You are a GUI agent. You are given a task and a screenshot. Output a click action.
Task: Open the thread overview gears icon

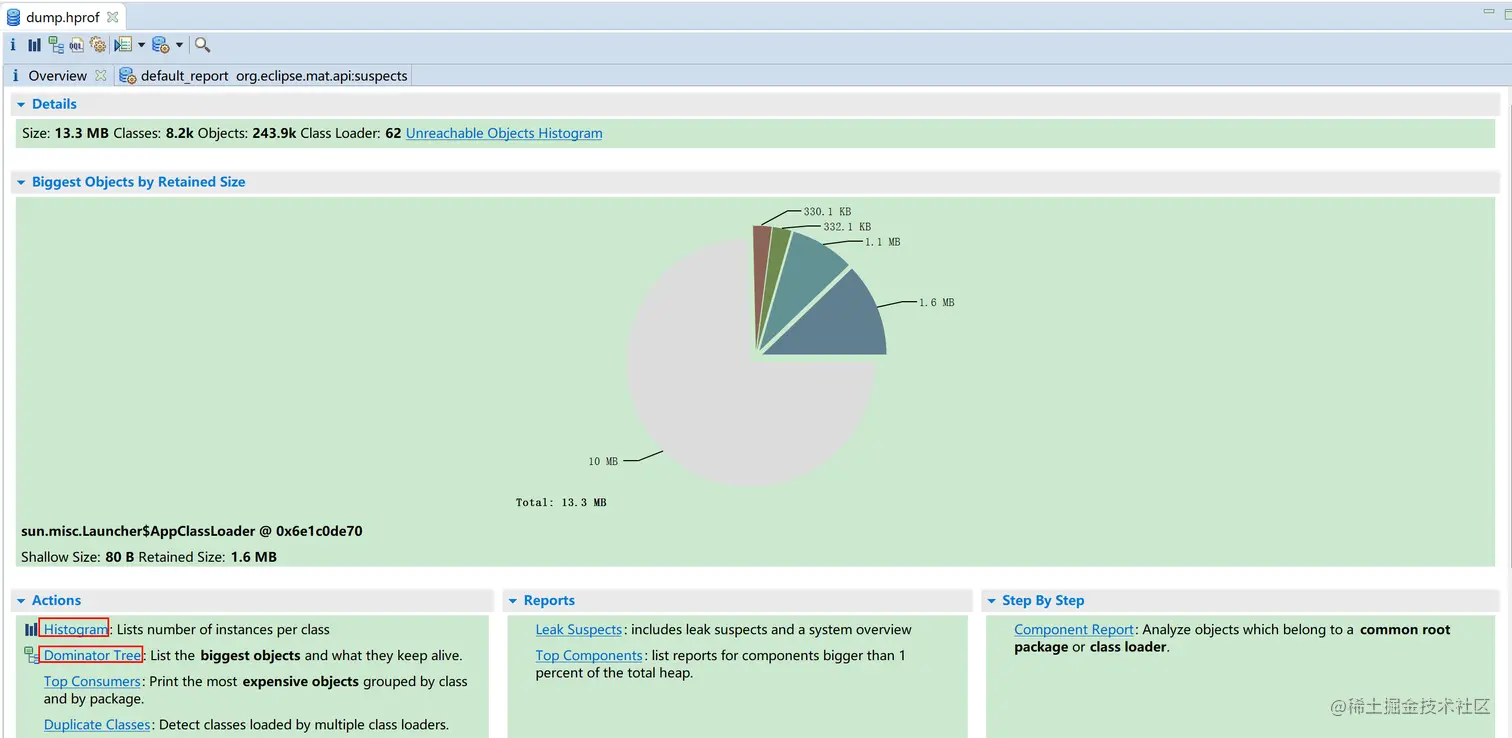pyautogui.click(x=98, y=45)
